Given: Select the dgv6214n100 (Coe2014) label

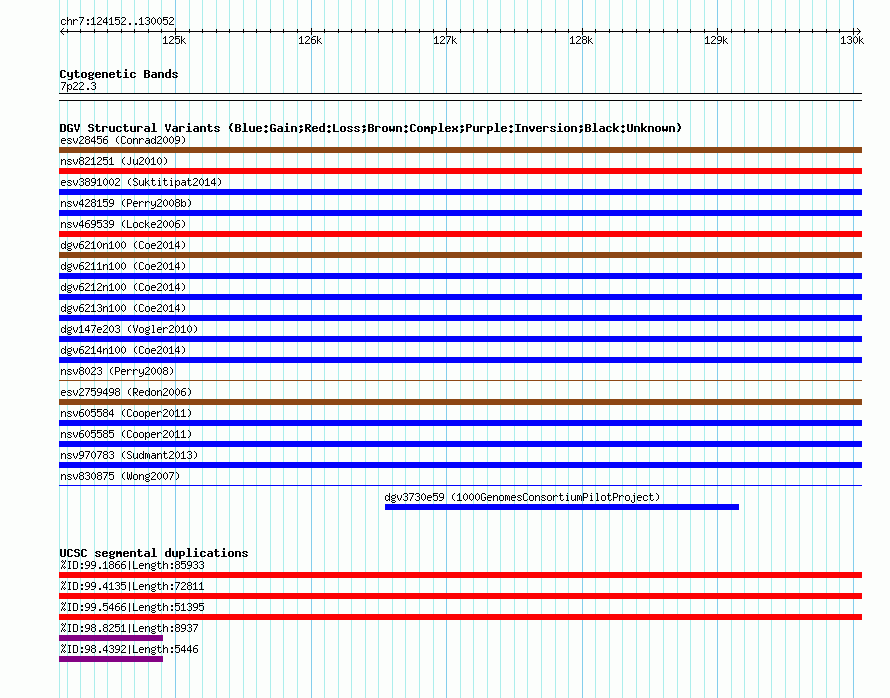Looking at the screenshot, I should click(123, 350).
